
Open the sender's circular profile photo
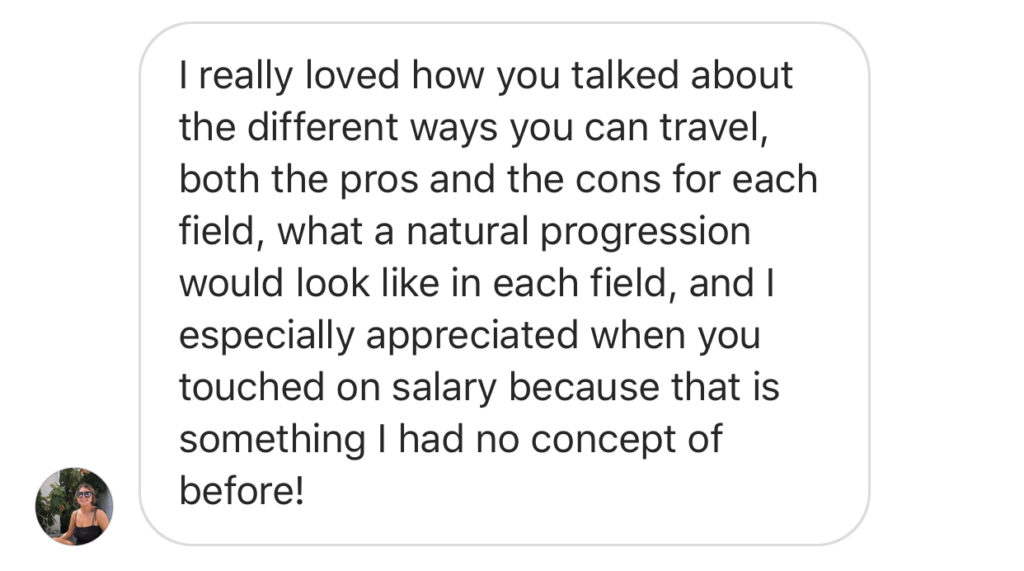click(74, 506)
